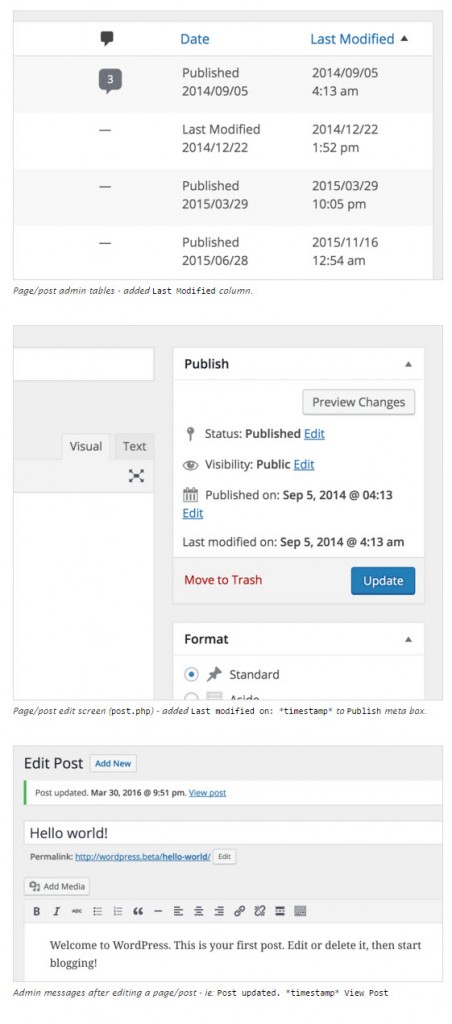Collapse the Format meta box

tap(408, 639)
